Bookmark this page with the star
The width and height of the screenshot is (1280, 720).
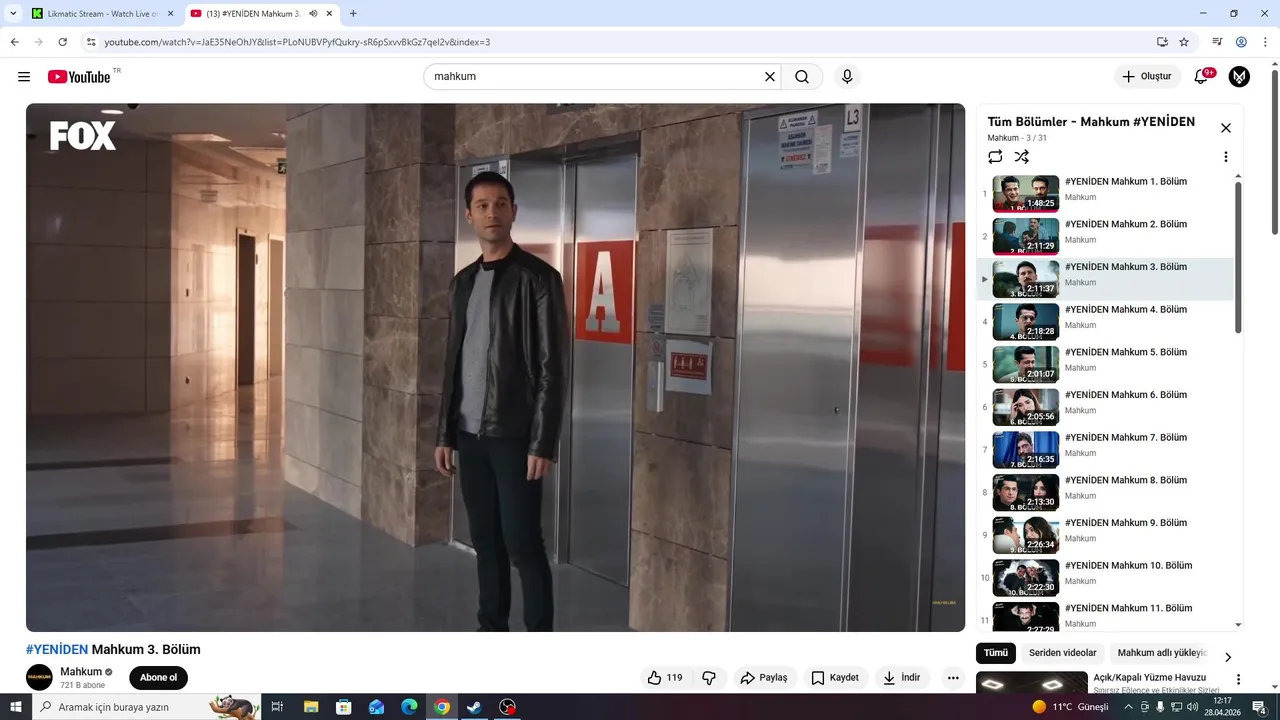pos(1184,42)
